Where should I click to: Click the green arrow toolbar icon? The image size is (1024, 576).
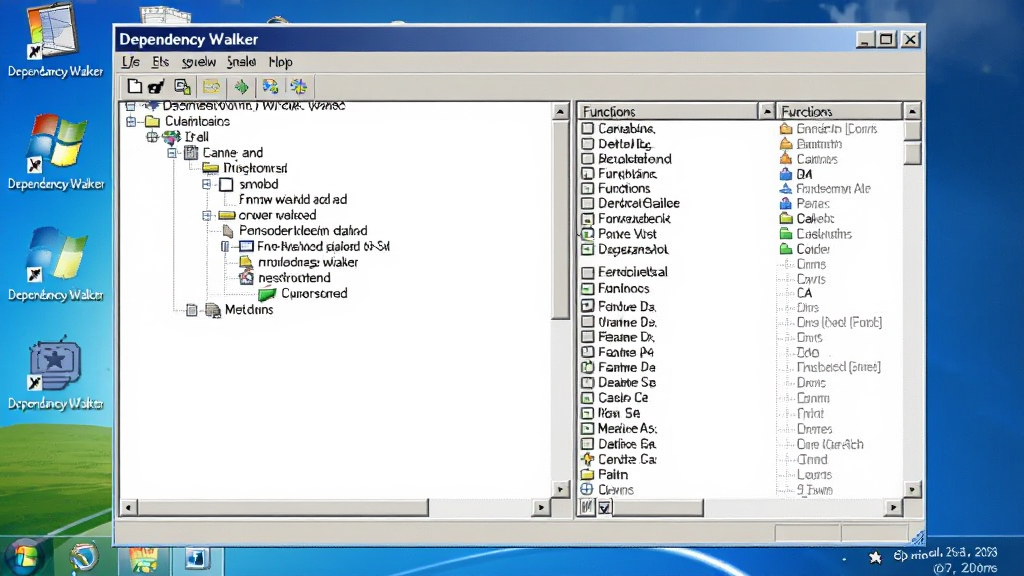(241, 86)
